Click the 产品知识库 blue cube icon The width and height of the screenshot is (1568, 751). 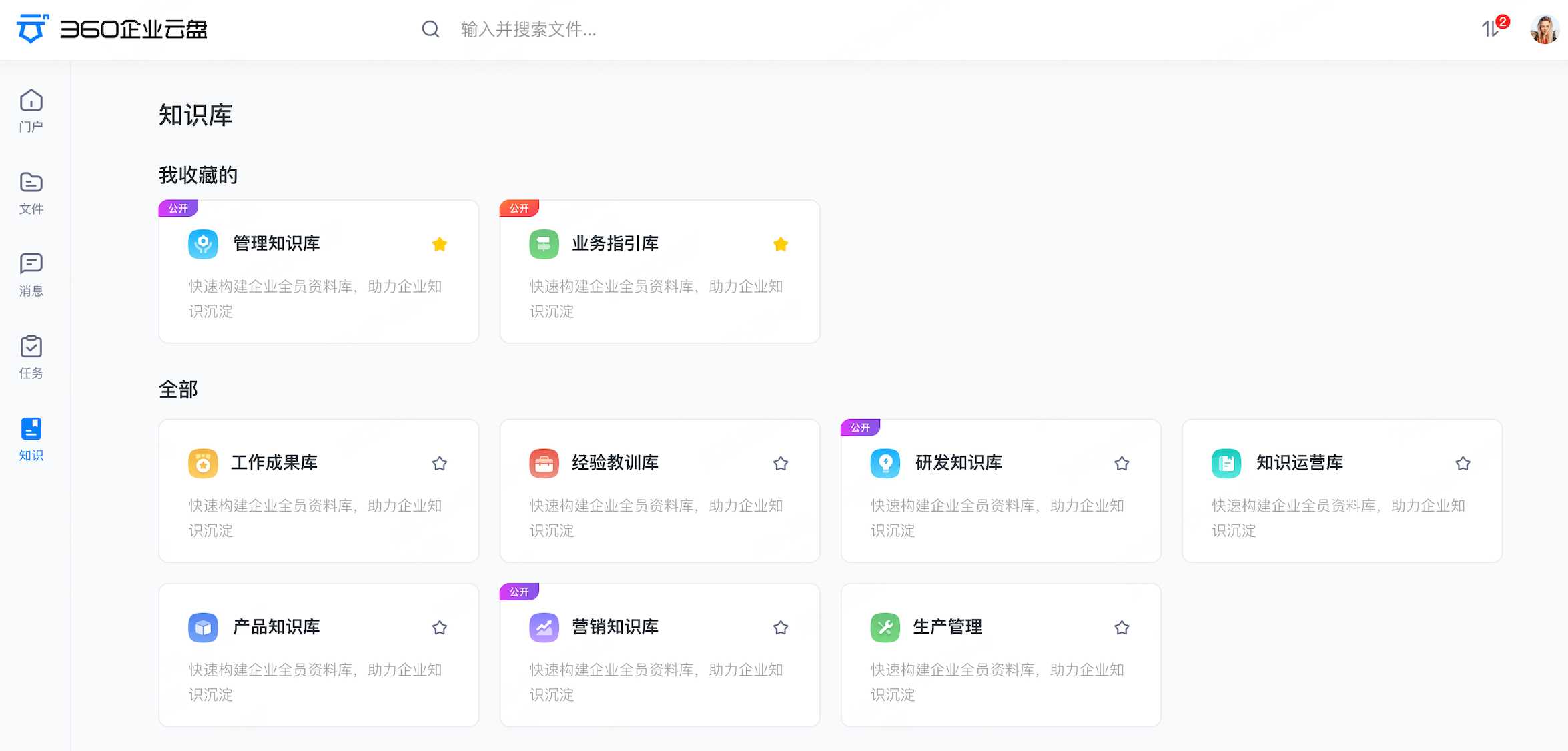(203, 627)
